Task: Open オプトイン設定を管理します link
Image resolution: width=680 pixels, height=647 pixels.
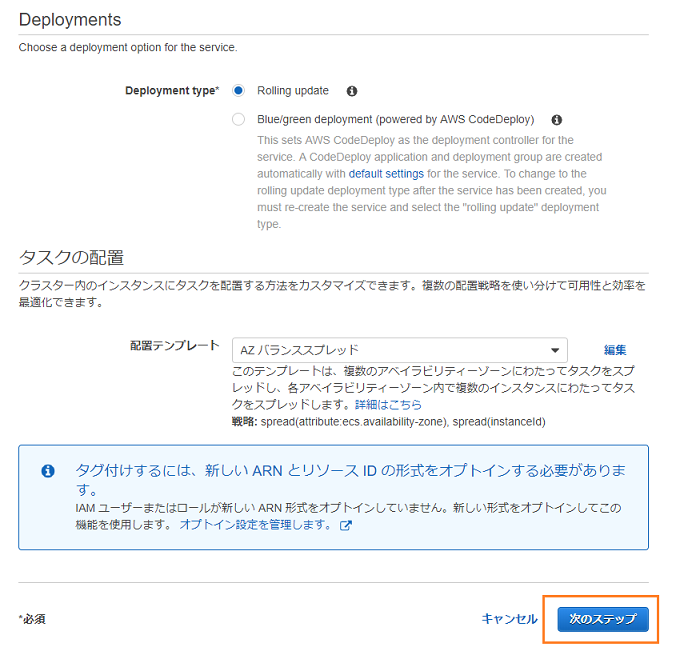Action: (255, 525)
